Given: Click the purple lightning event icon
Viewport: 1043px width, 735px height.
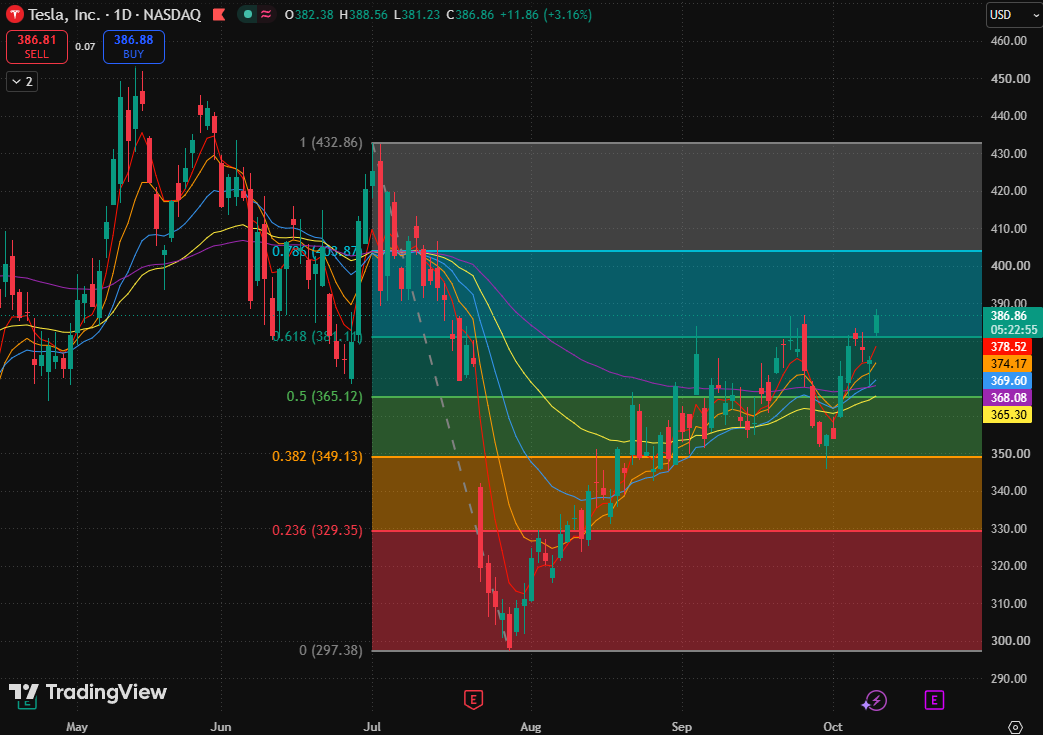Looking at the screenshot, I should (x=874, y=700).
